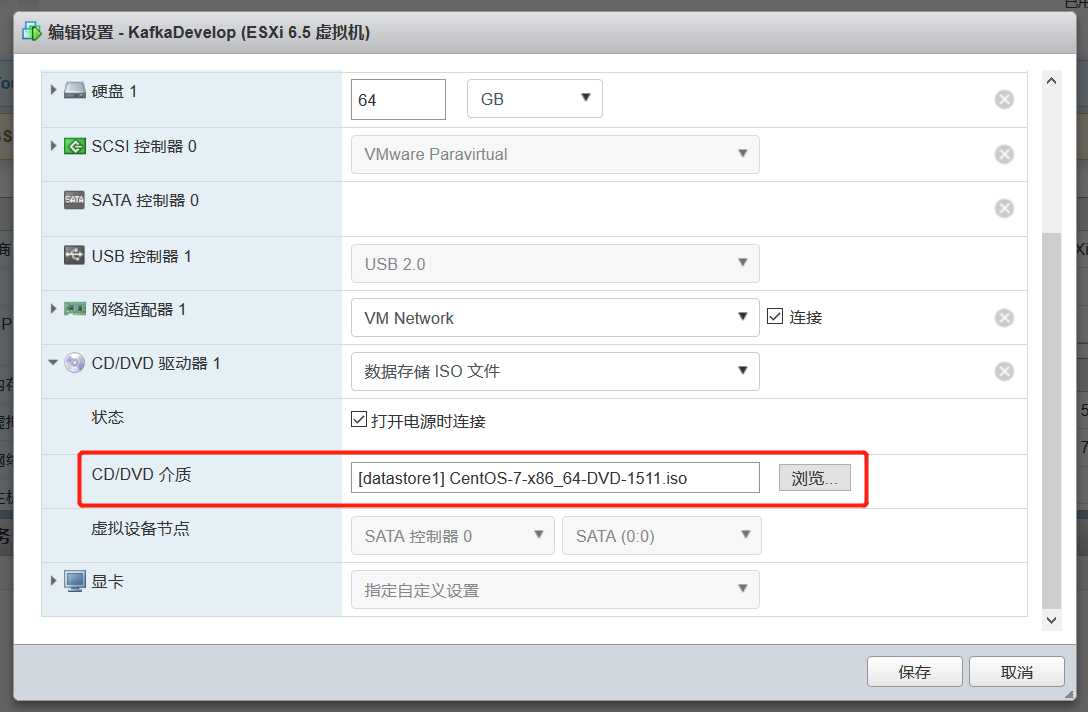
Task: Open the GB disk size unit dropdown
Action: pos(534,99)
